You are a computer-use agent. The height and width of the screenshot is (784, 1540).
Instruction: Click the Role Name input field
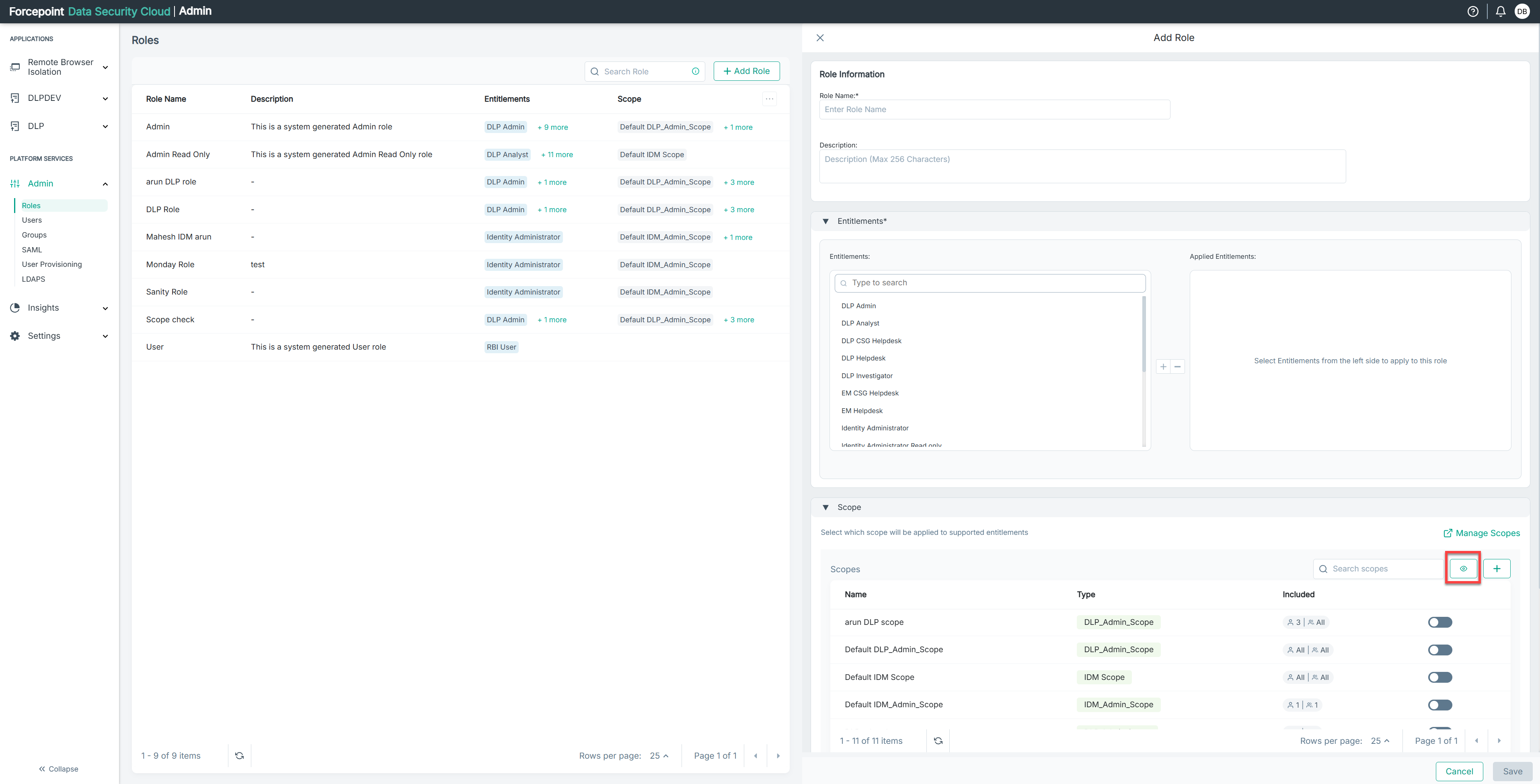(x=994, y=109)
